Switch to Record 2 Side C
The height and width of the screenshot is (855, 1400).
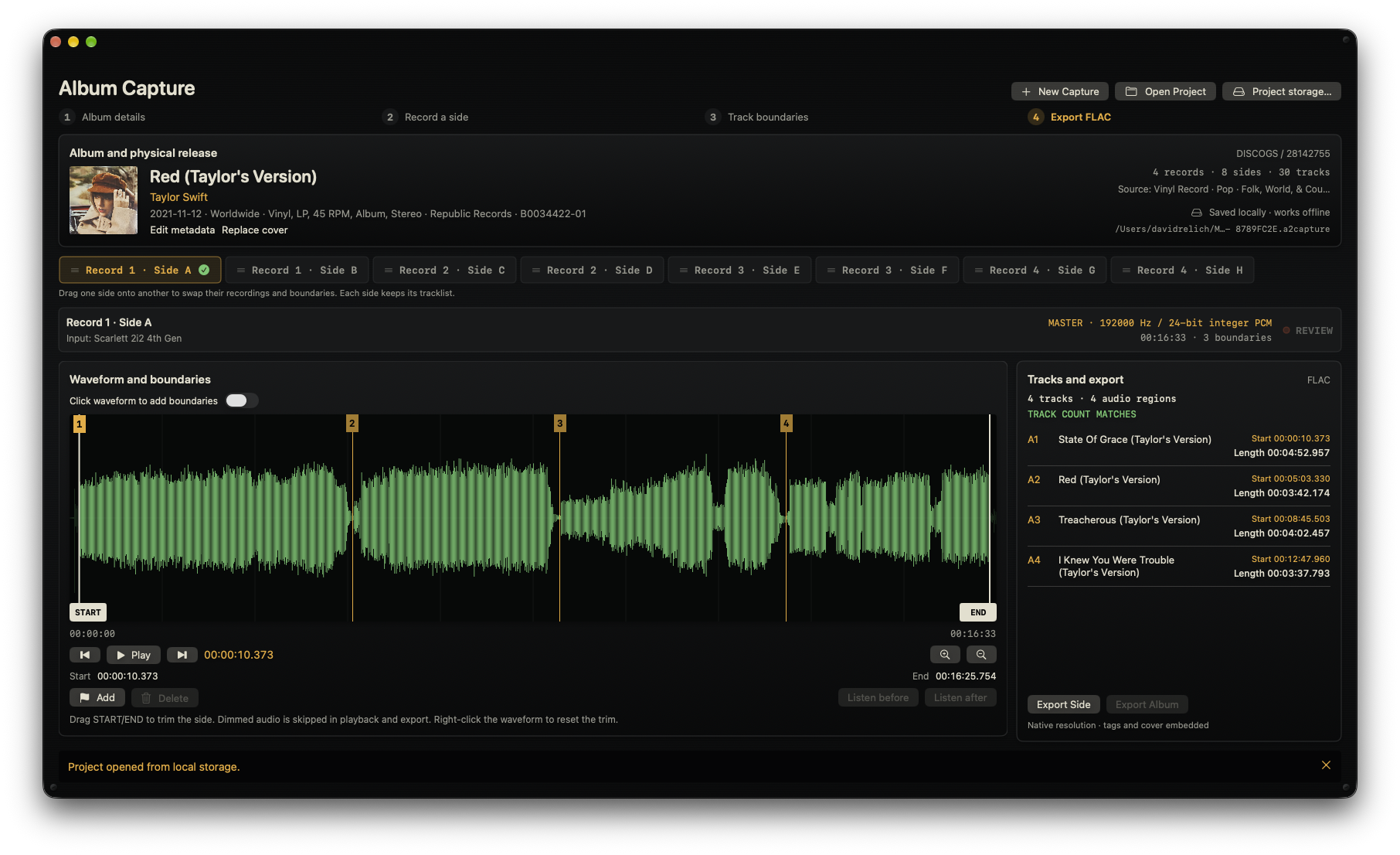pyautogui.click(x=444, y=270)
